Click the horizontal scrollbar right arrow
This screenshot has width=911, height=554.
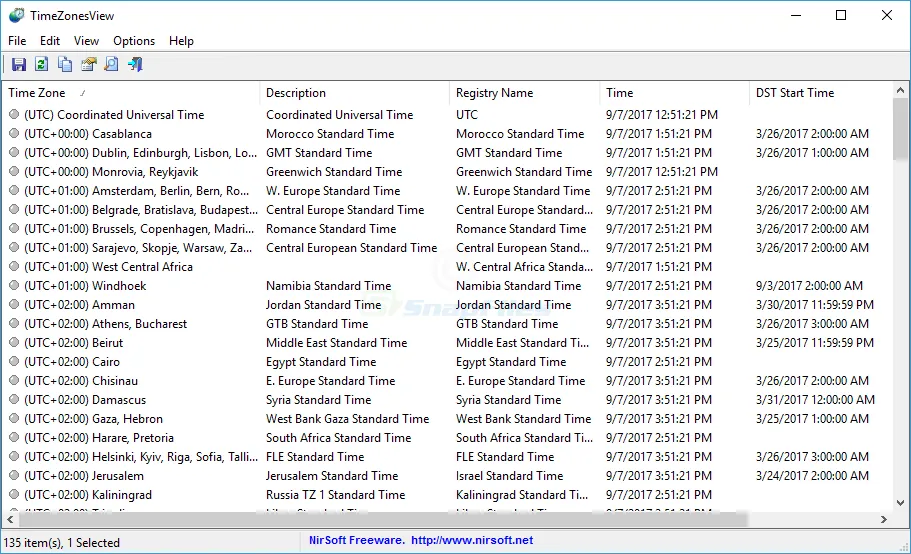pos(884,519)
